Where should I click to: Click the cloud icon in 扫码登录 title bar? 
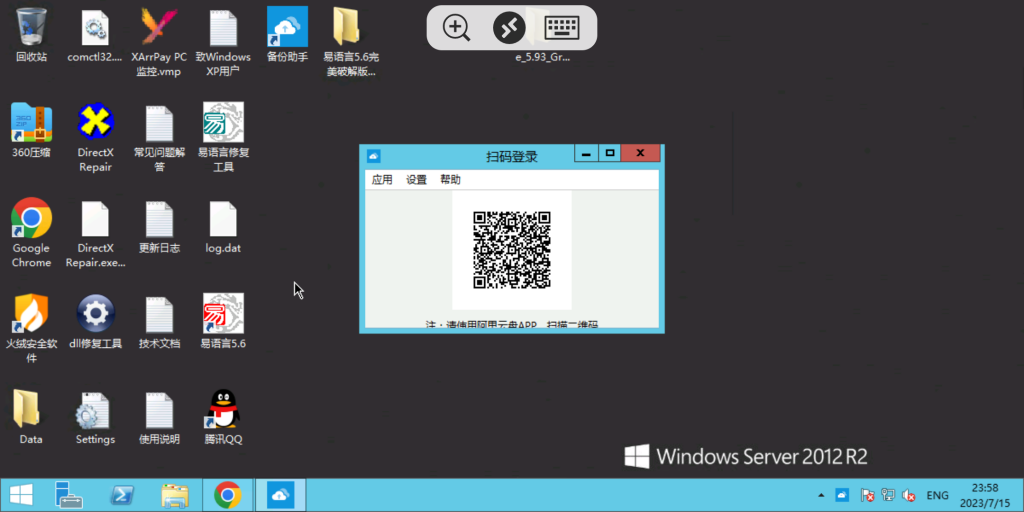(x=374, y=156)
